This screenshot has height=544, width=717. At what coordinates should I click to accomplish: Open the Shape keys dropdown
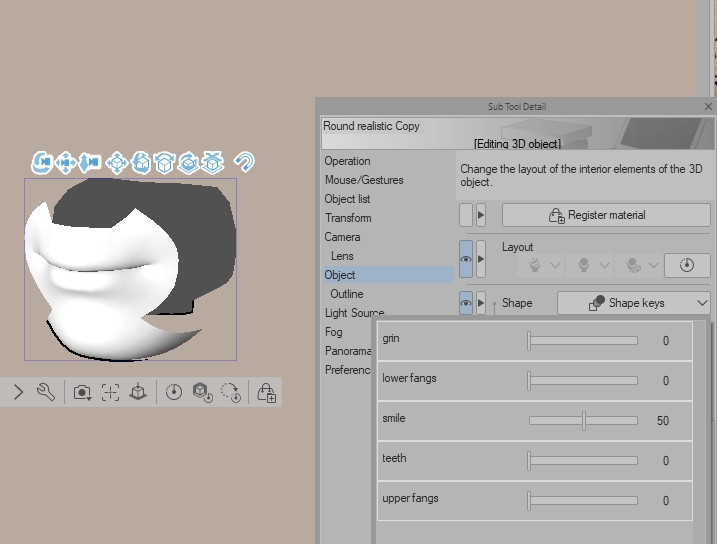click(x=634, y=303)
